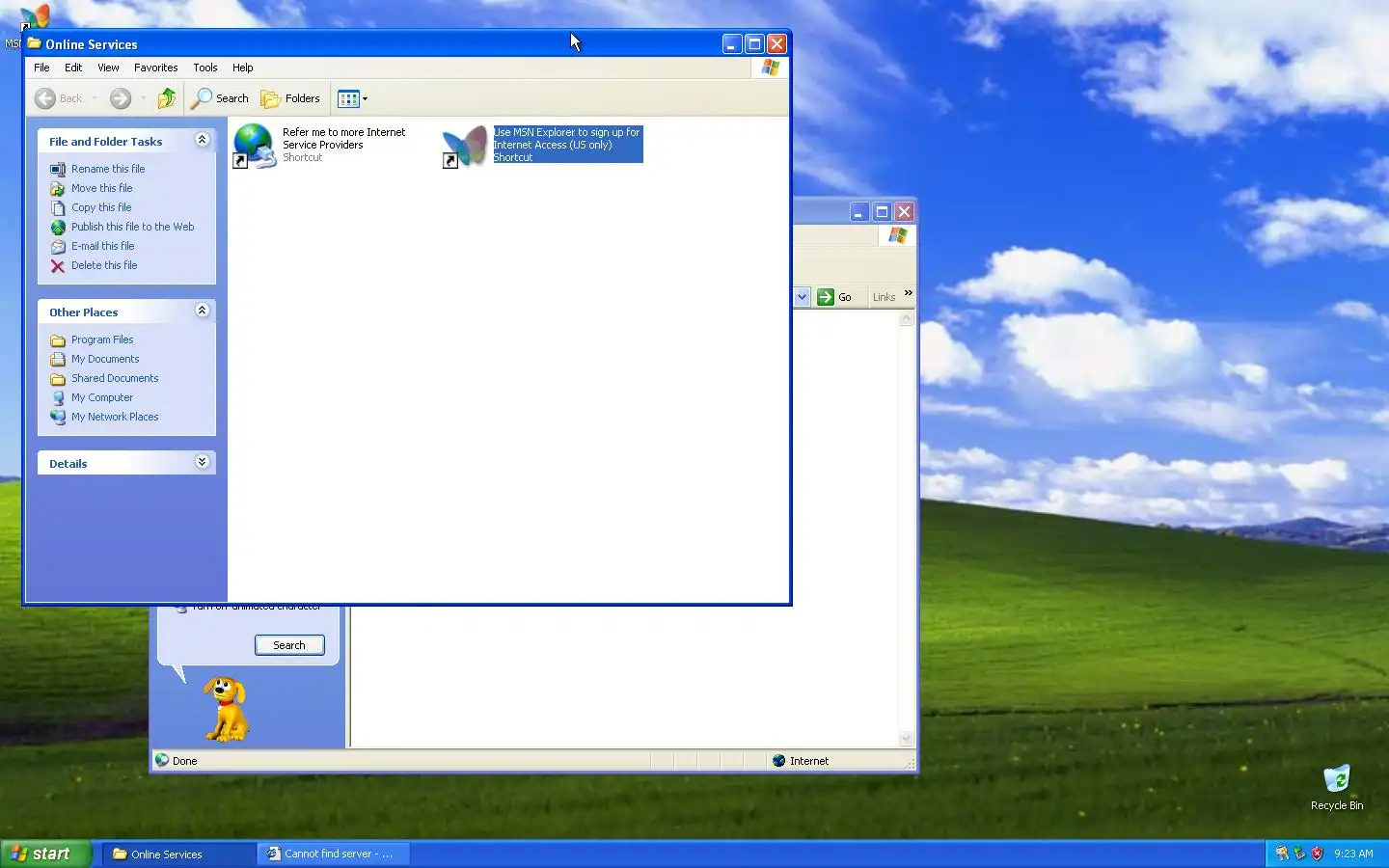The width and height of the screenshot is (1389, 868).
Task: Open the Start menu
Action: 46,854
